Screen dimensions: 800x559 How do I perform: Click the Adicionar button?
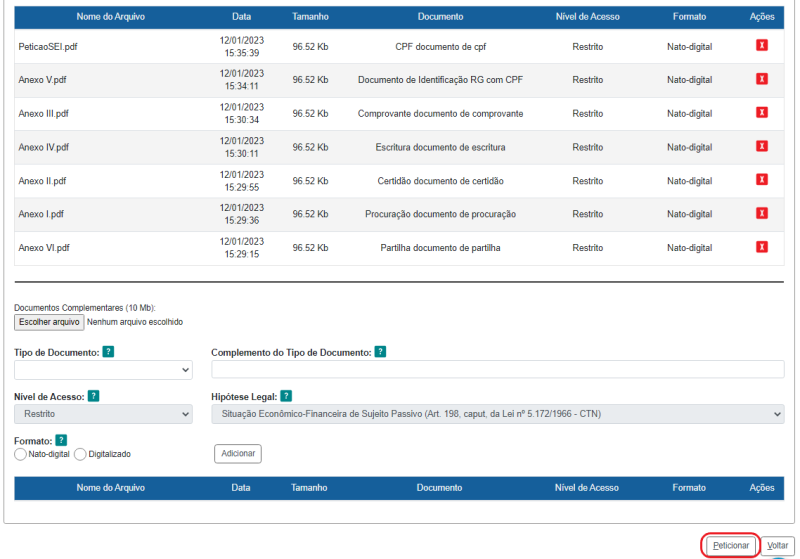click(x=237, y=454)
